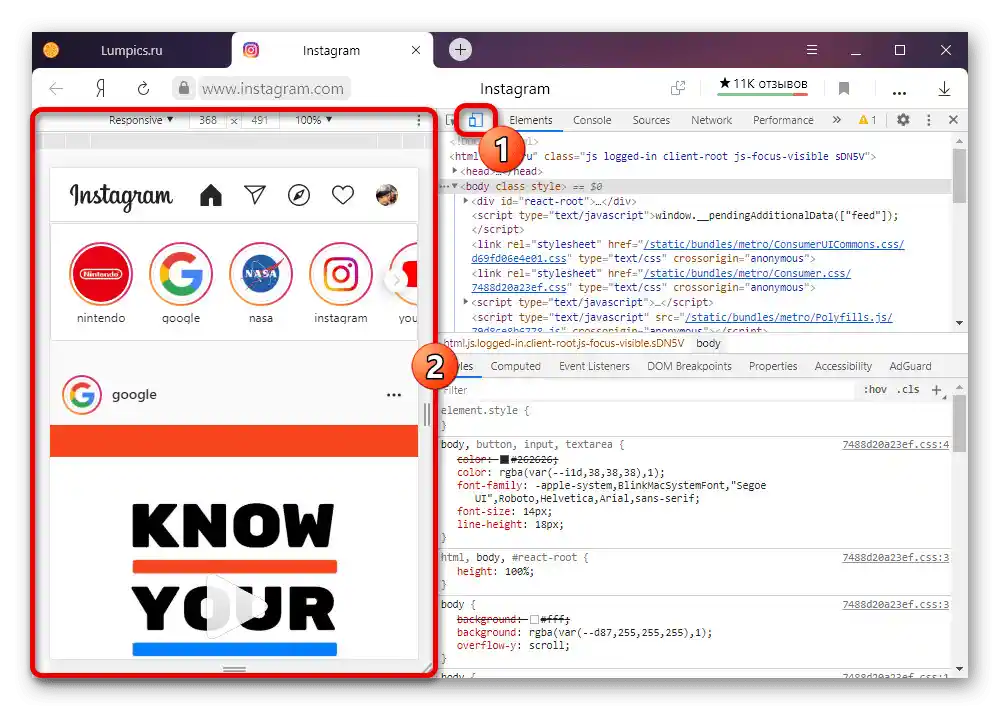Open the Performance tab

(783, 120)
